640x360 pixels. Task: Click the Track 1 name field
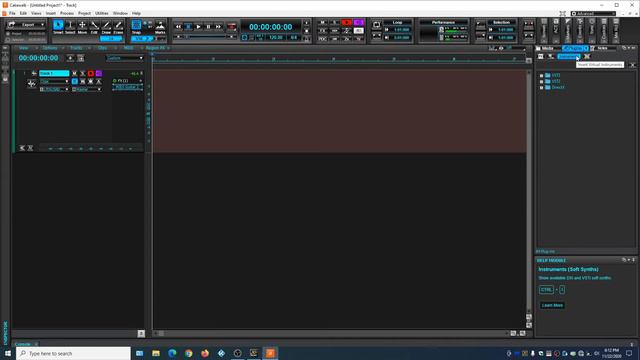coord(54,73)
